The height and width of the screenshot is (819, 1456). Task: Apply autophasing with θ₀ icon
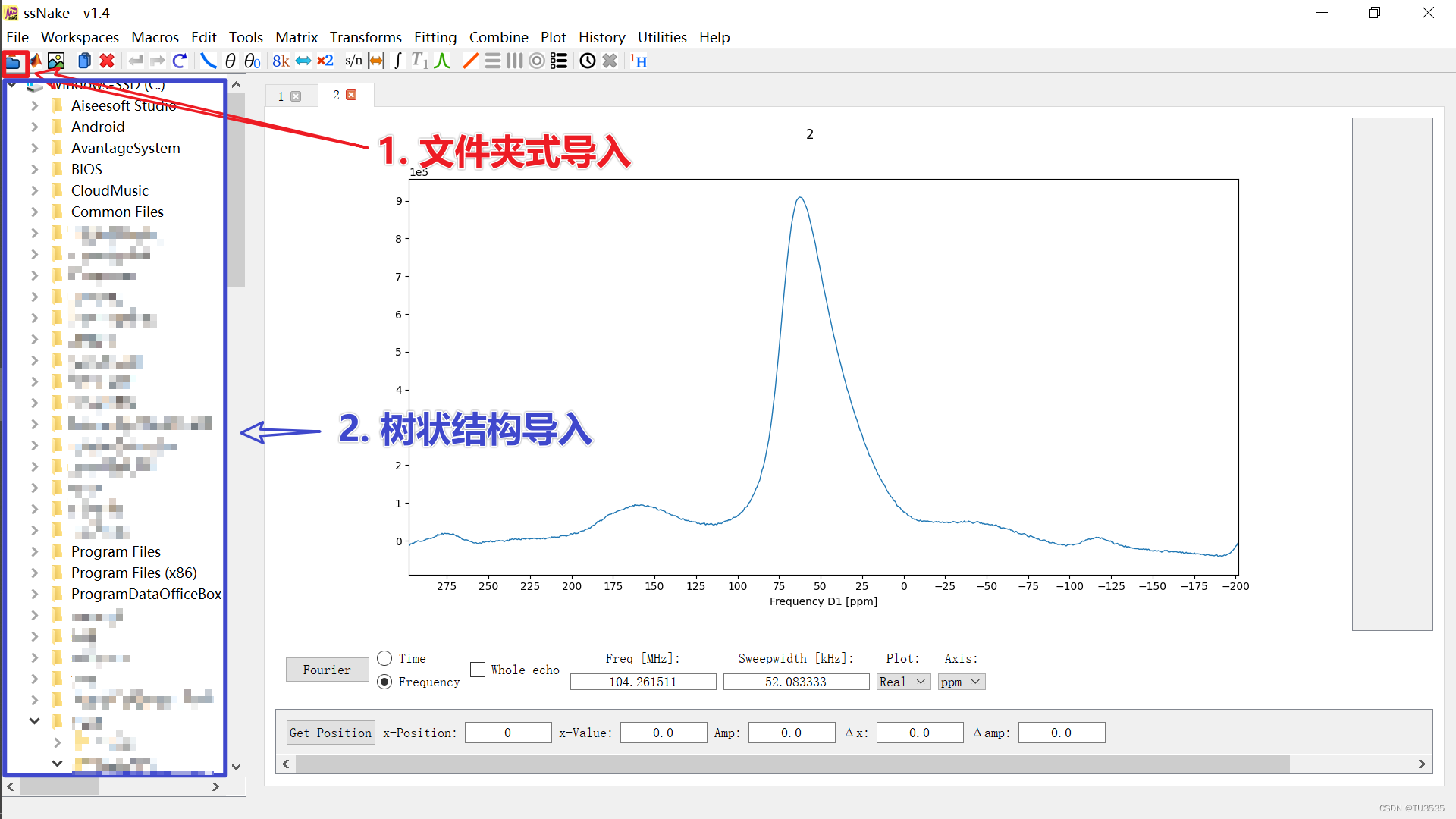253,61
